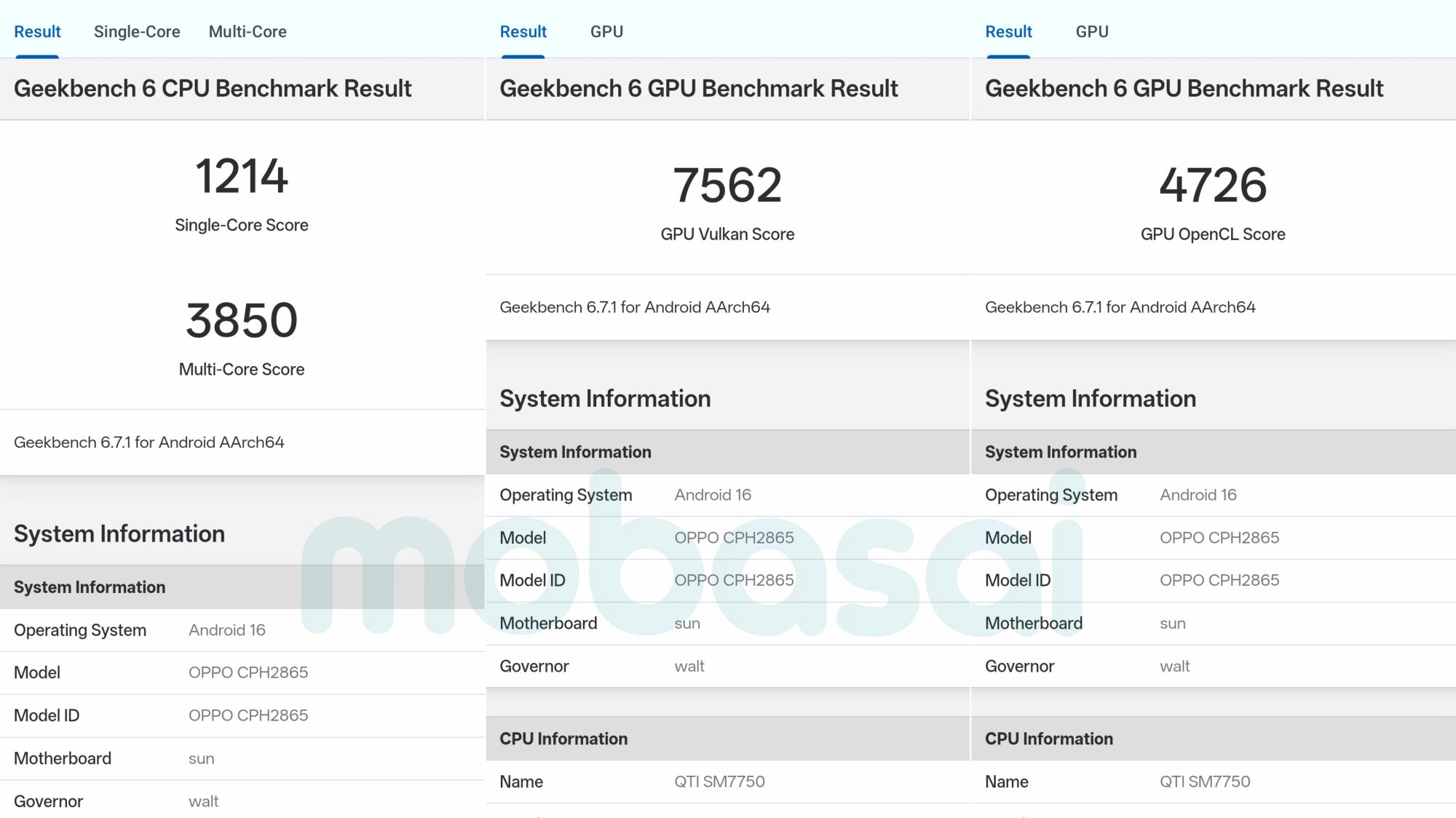The image size is (1456, 818).
Task: Click QTI SM7750 name in Vulkan panel
Action: point(719,781)
